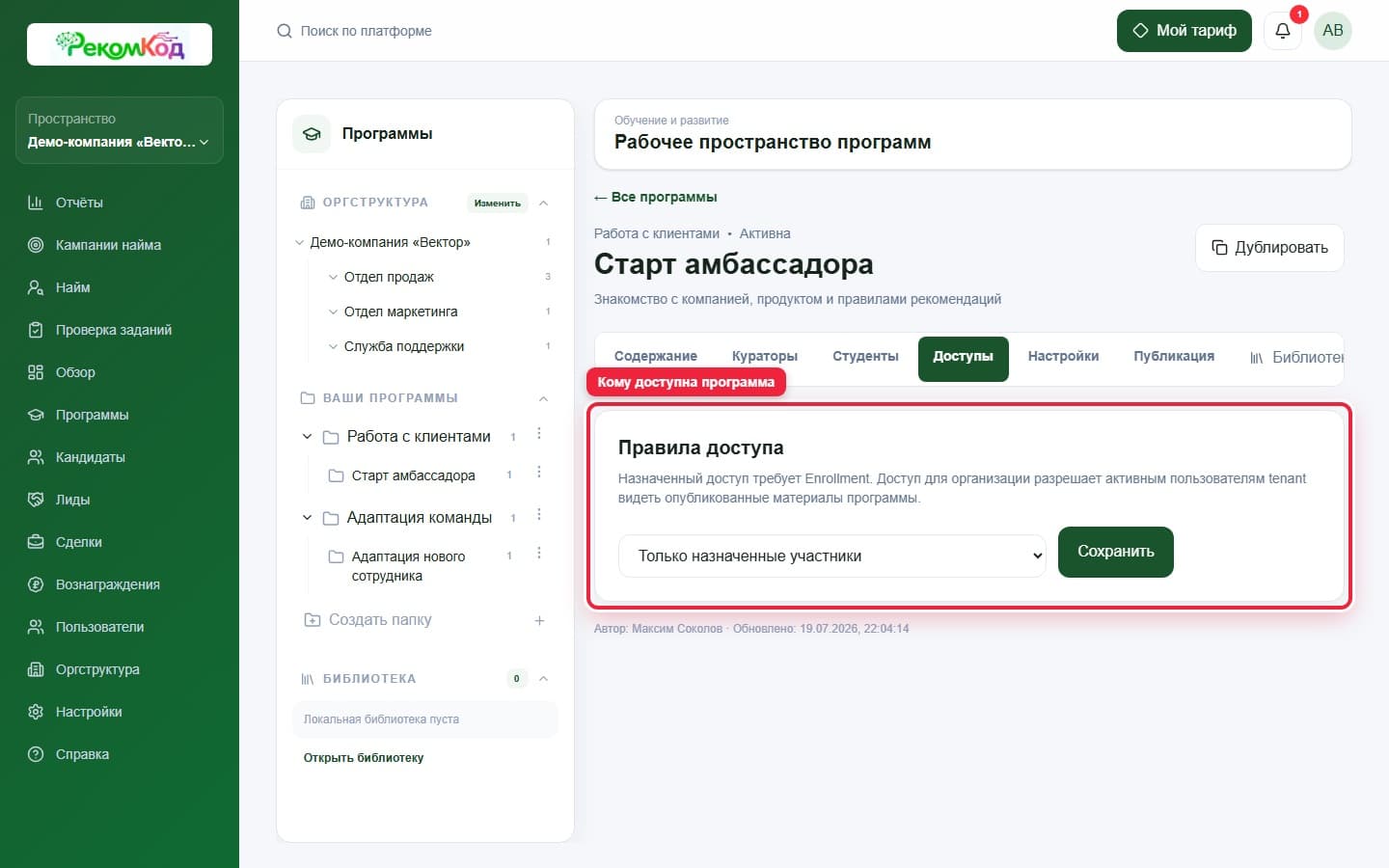Screen dimensions: 1389x868
Task: Open the Библиотека tab
Action: pyautogui.click(x=1295, y=358)
